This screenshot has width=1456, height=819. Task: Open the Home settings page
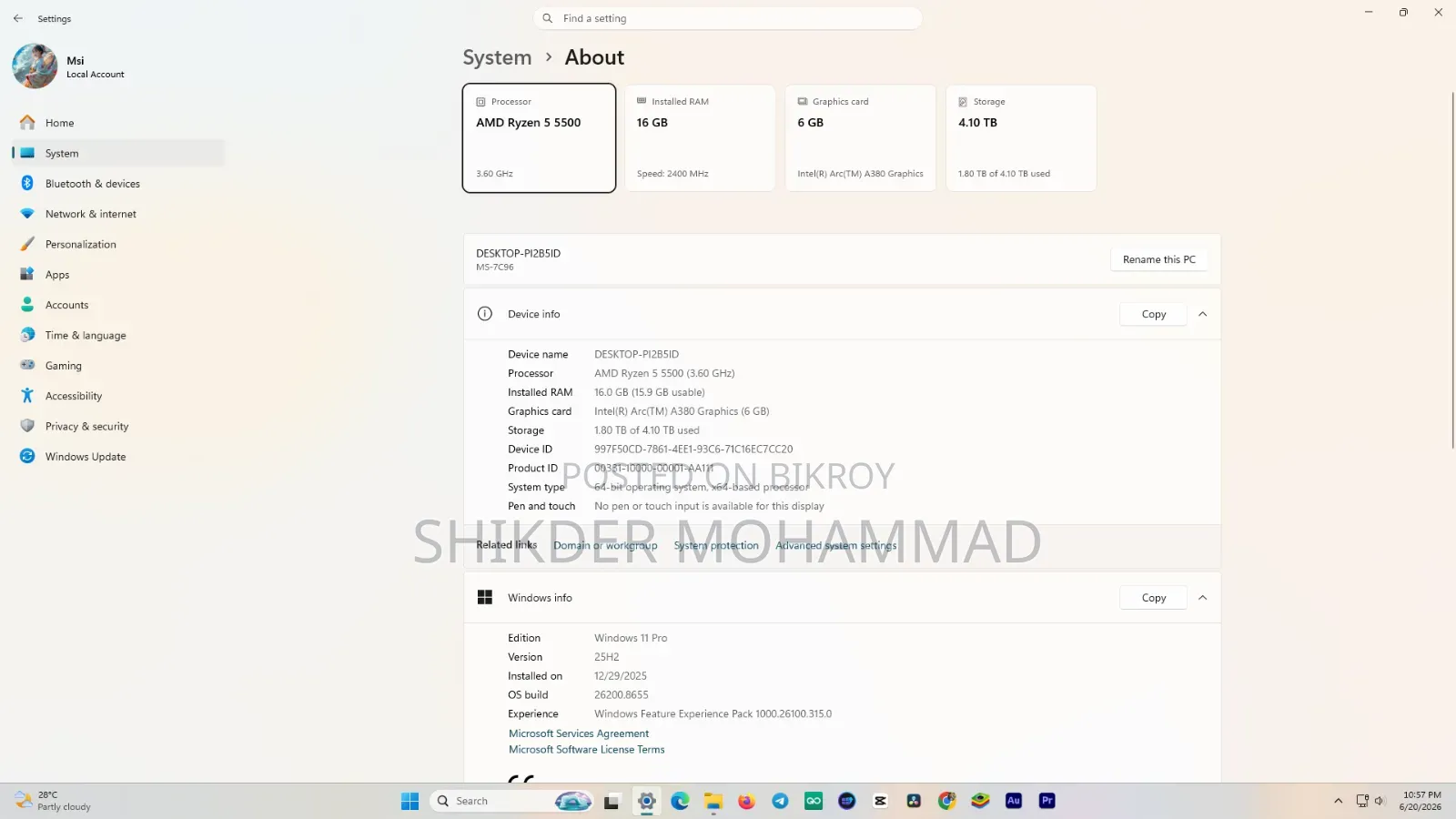point(118,123)
